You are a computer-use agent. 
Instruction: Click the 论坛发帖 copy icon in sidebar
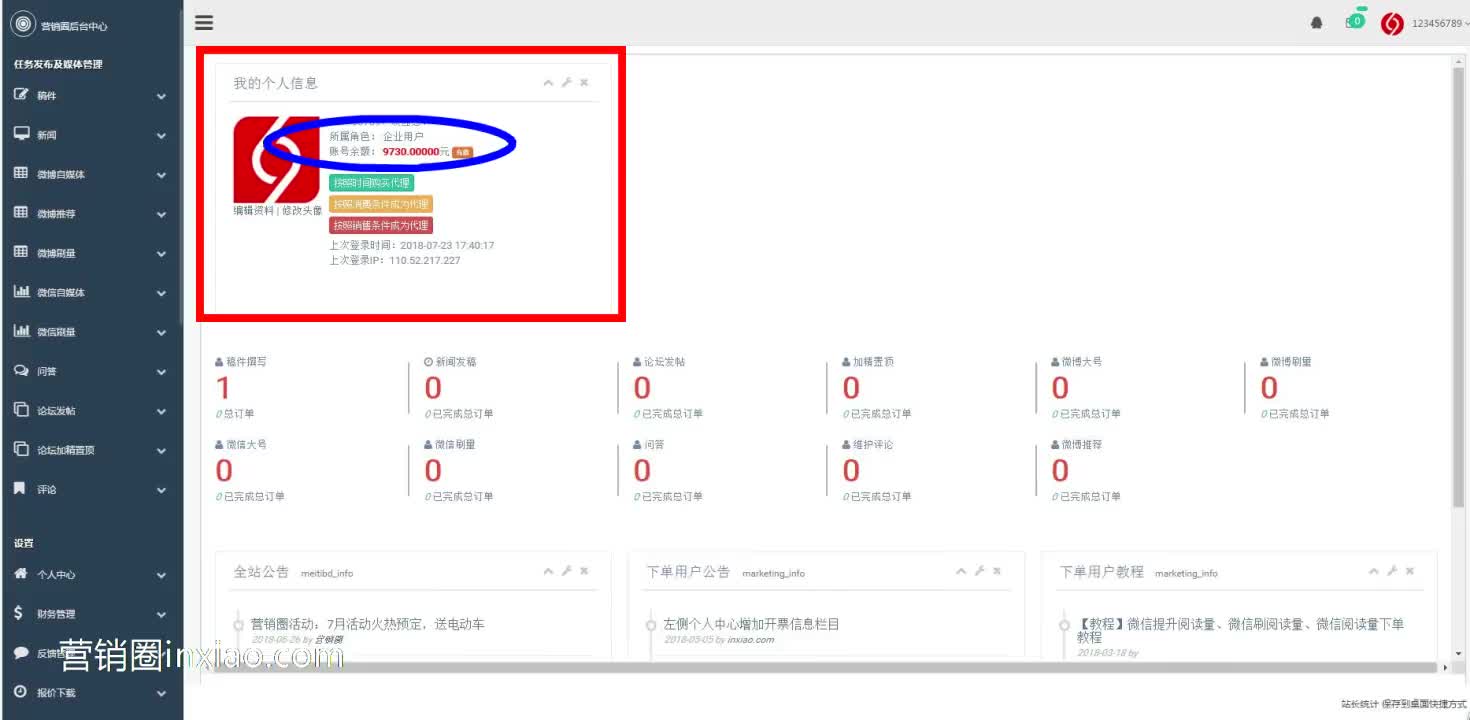[x=21, y=410]
